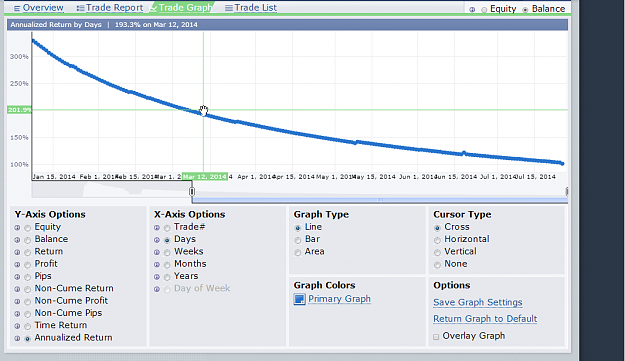This screenshot has height=361, width=625.
Task: Set graph type to Line
Action: [x=298, y=228]
